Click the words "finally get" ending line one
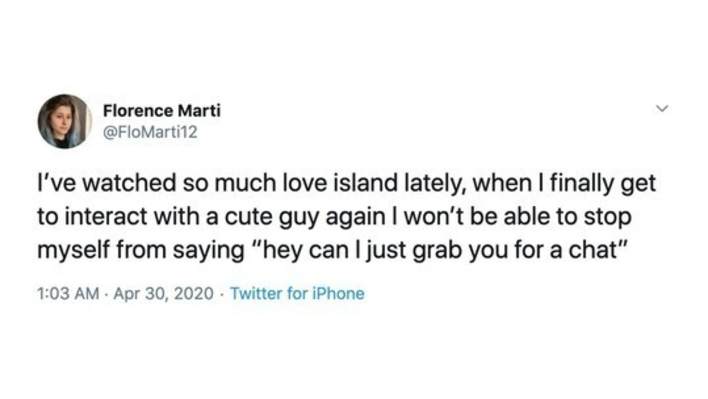 click(605, 184)
